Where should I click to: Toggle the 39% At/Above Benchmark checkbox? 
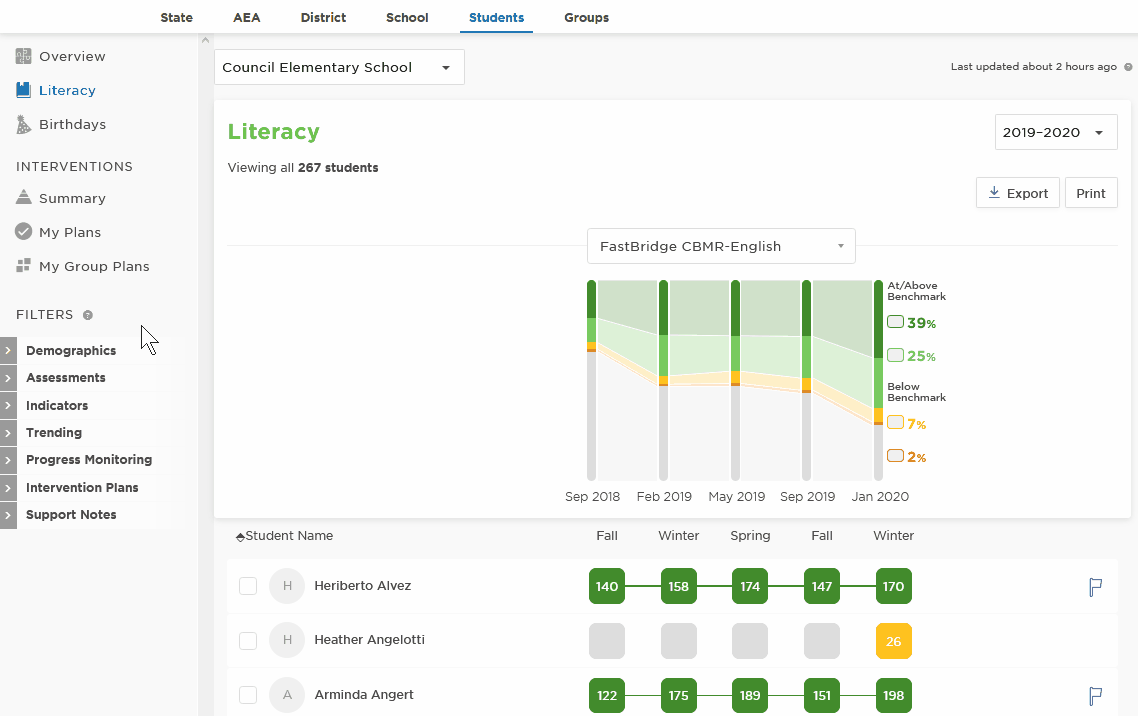pyautogui.click(x=896, y=322)
